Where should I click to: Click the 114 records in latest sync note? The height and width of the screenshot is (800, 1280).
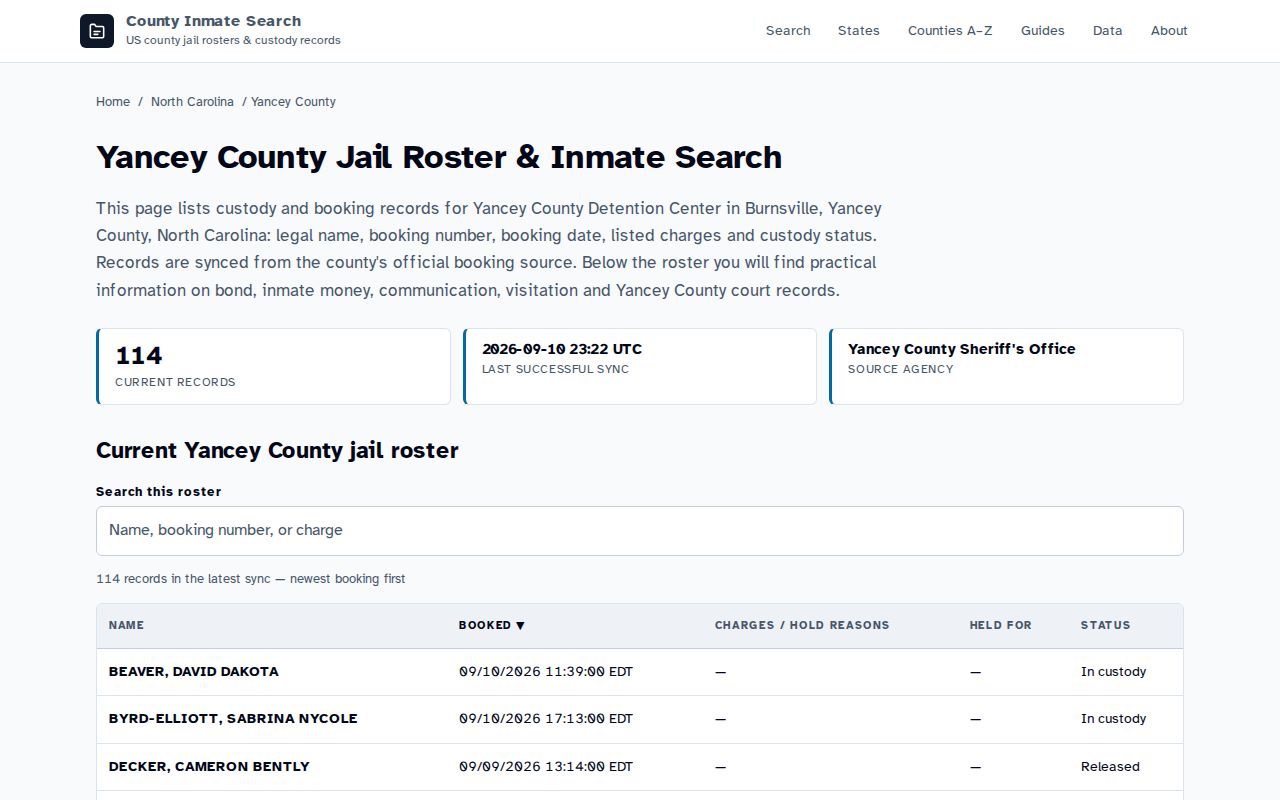pos(251,579)
